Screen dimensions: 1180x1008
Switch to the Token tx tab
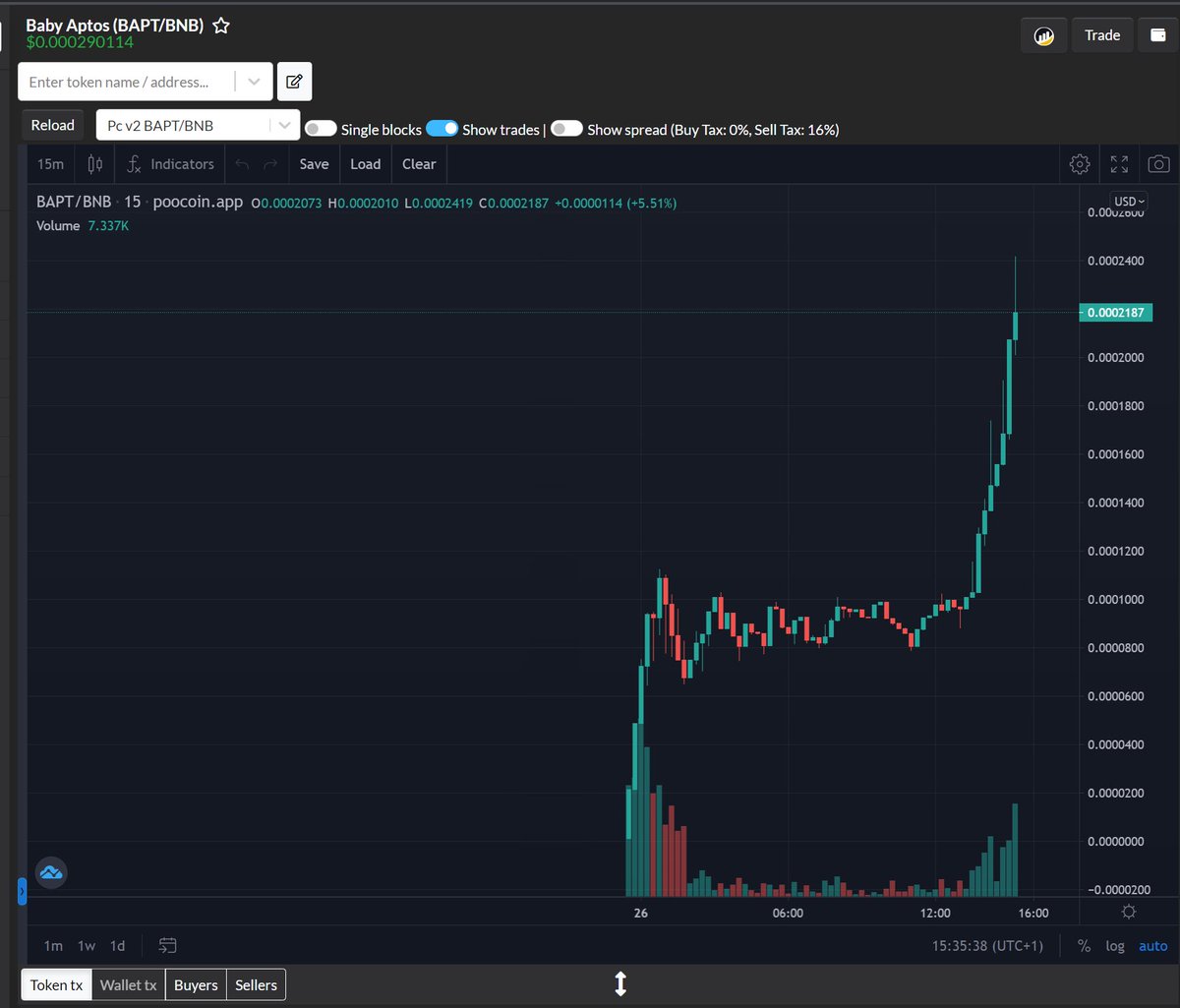point(56,984)
